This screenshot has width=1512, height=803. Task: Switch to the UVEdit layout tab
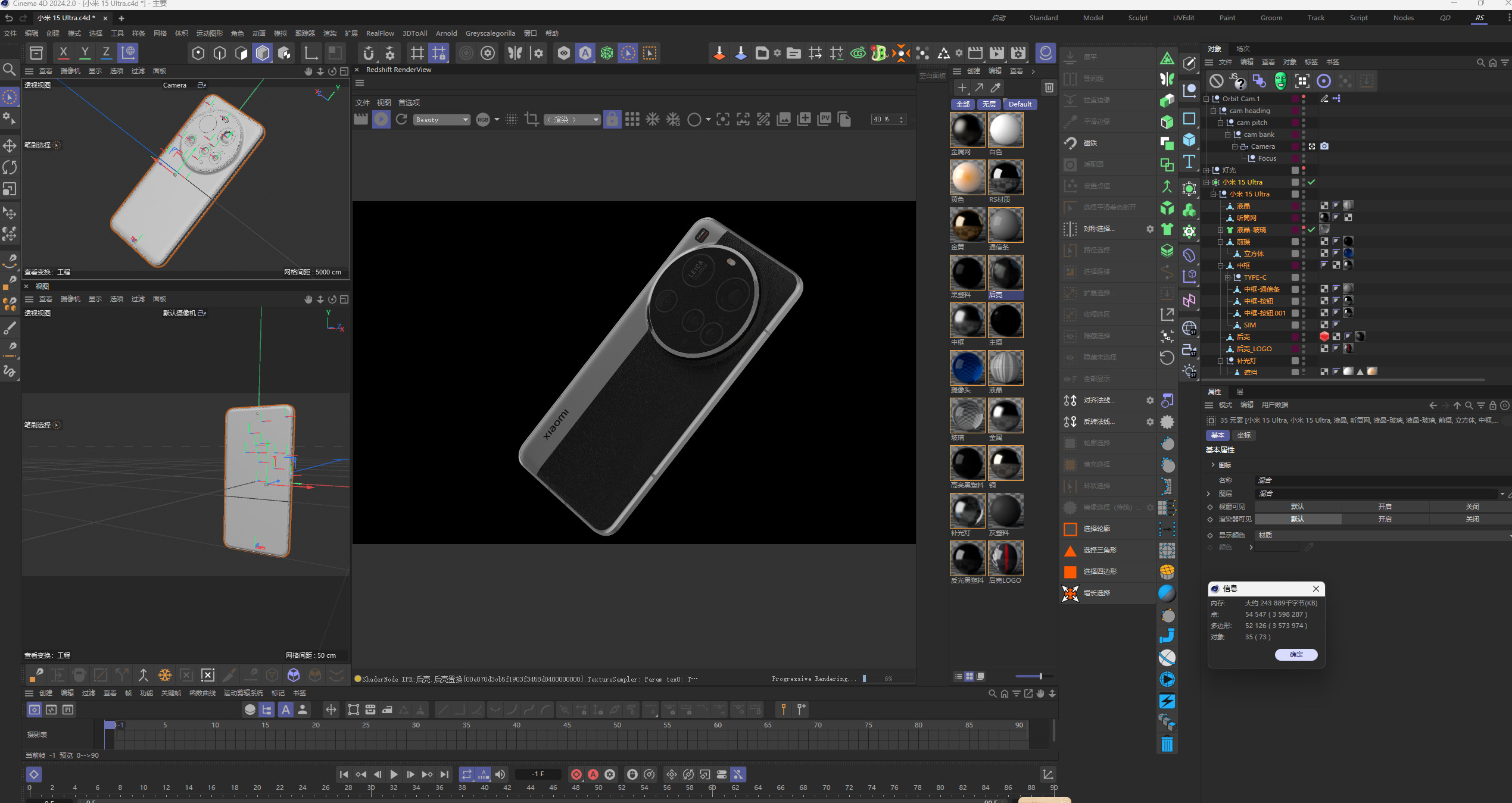coord(1183,18)
